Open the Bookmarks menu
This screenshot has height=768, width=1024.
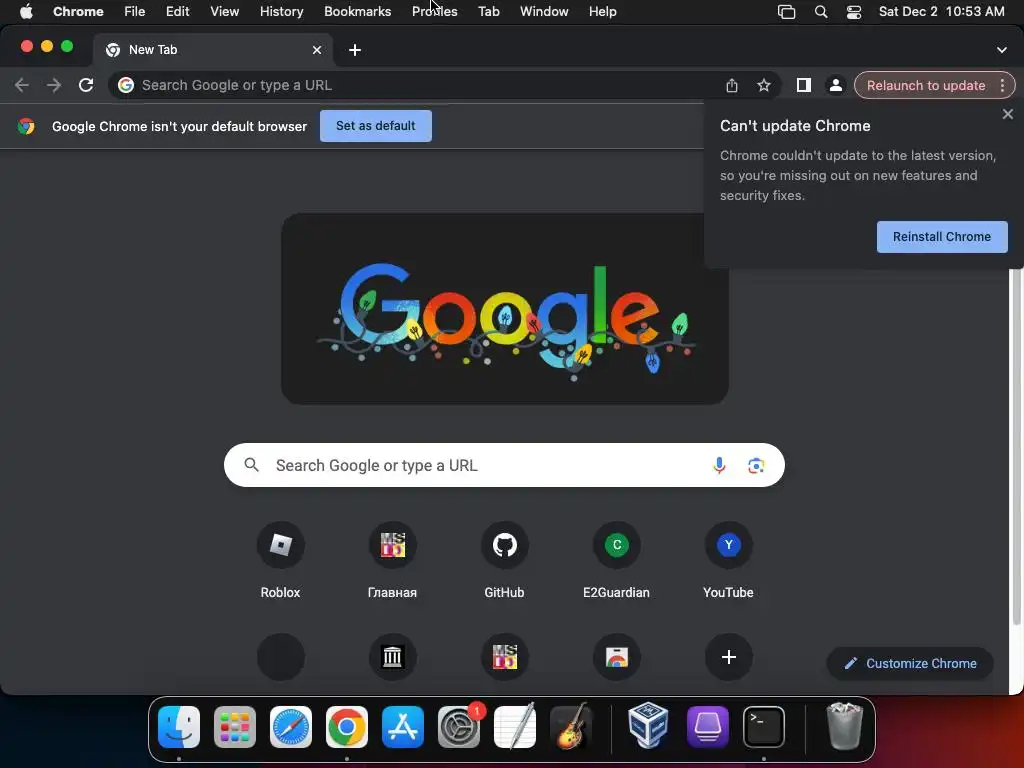pyautogui.click(x=357, y=11)
